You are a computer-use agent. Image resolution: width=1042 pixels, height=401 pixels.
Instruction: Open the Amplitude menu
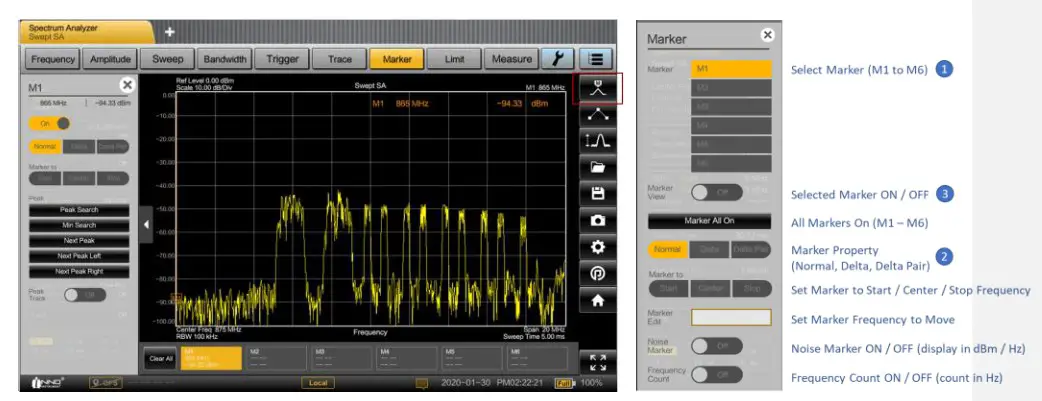click(x=110, y=59)
